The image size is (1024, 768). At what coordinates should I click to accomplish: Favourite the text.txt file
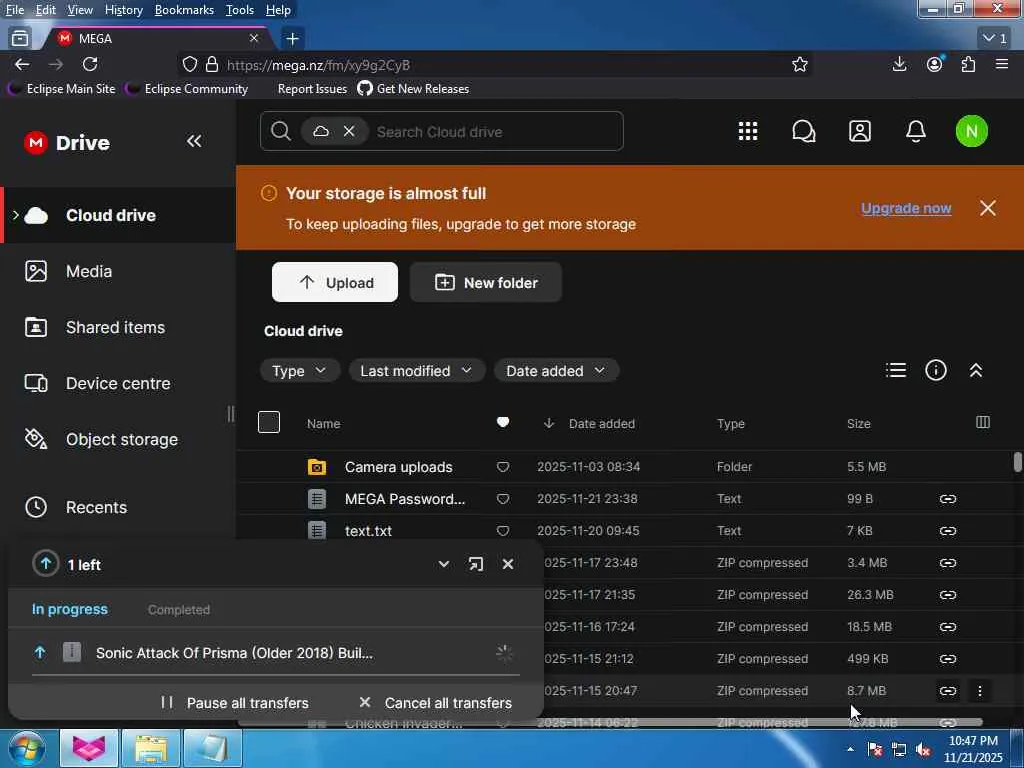(502, 531)
